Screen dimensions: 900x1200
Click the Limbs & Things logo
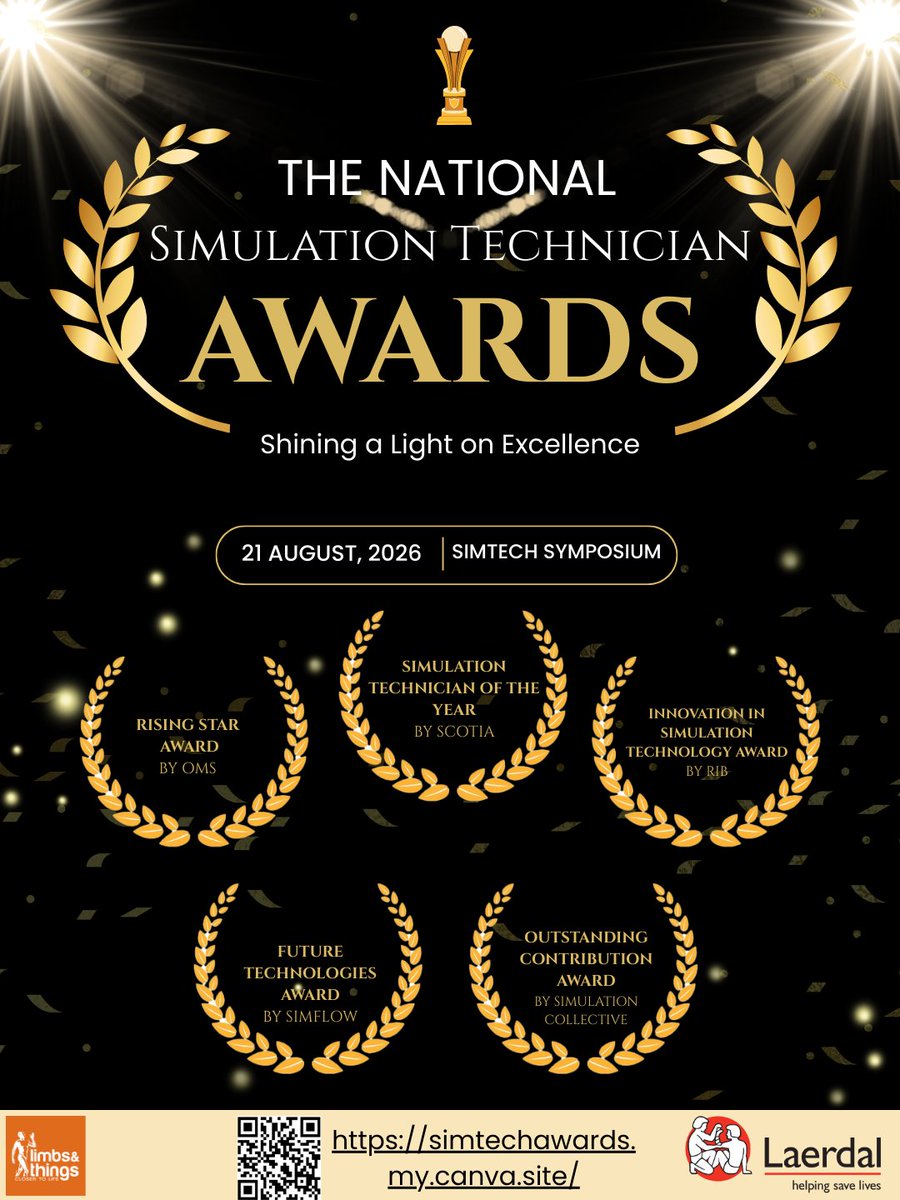click(x=46, y=1156)
